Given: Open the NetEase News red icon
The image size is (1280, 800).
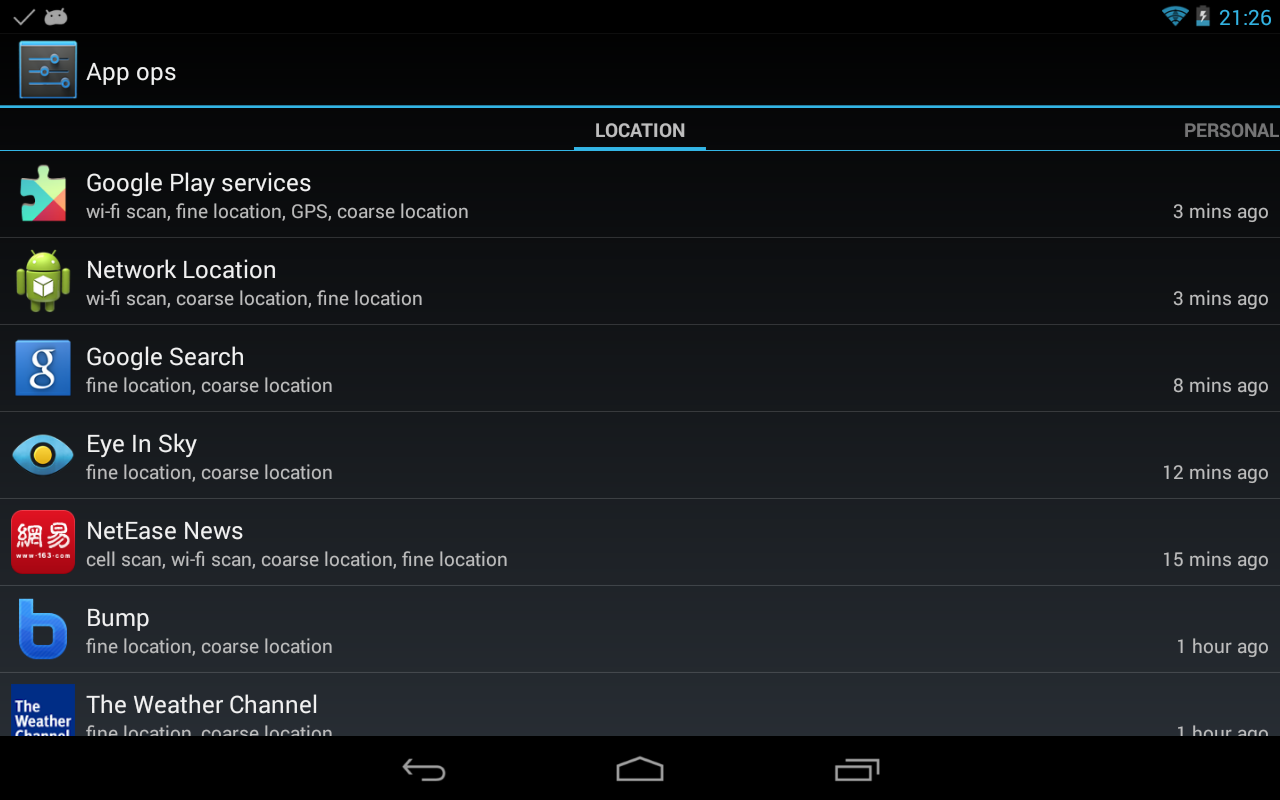Looking at the screenshot, I should pyautogui.click(x=43, y=542).
